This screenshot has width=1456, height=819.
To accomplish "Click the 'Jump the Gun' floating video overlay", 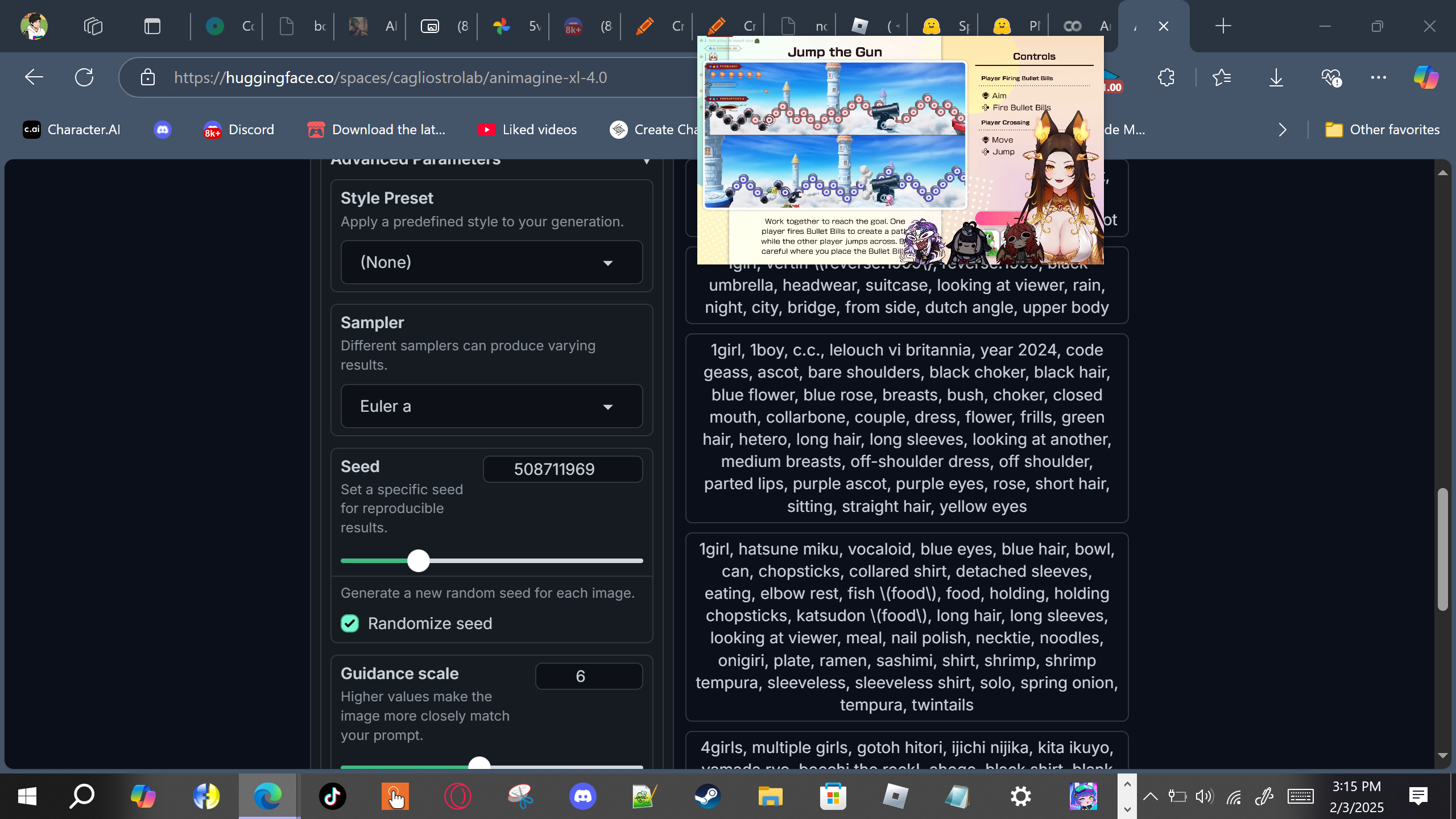I will (x=900, y=150).
